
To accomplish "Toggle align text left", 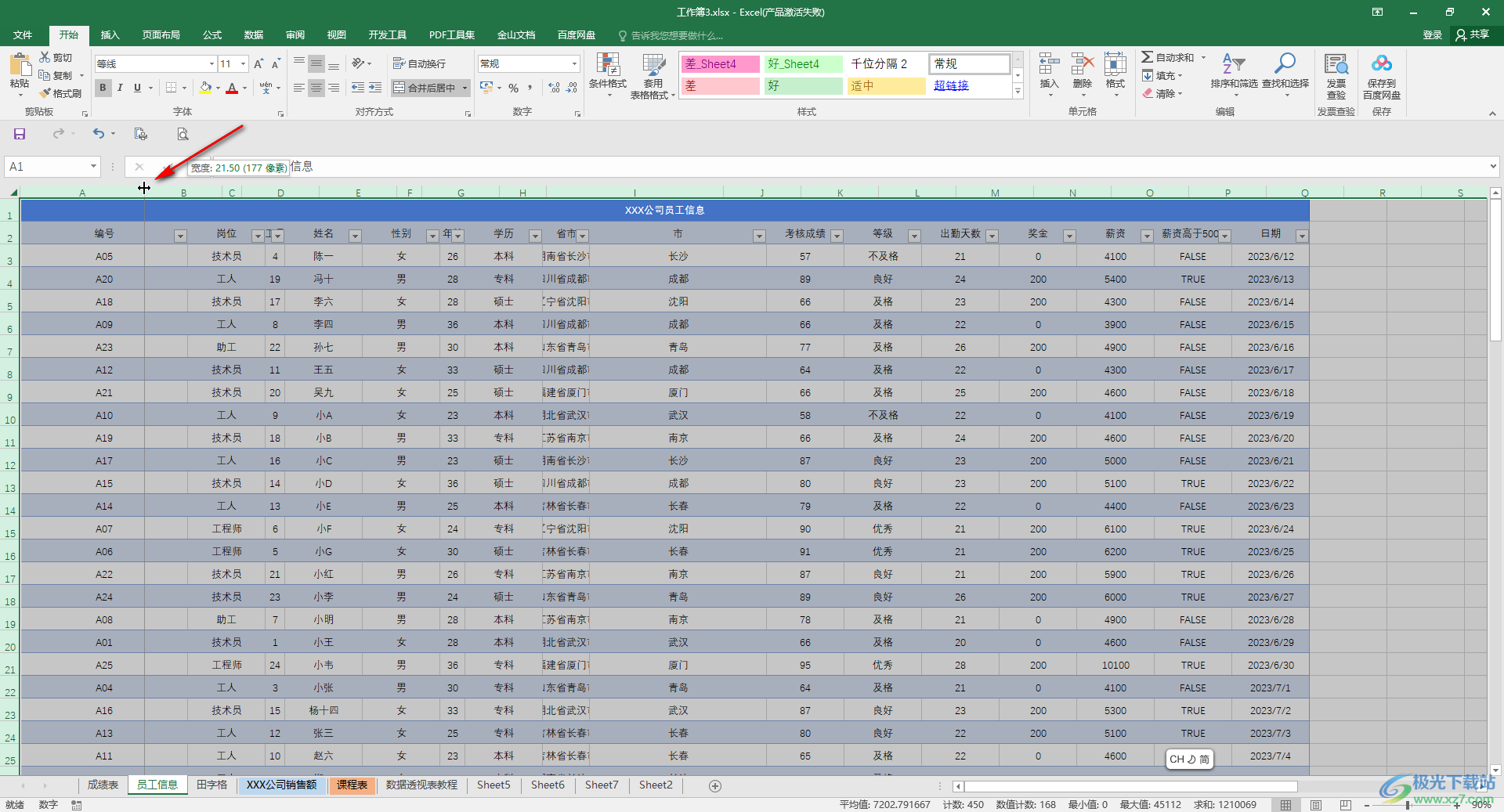I will point(299,88).
